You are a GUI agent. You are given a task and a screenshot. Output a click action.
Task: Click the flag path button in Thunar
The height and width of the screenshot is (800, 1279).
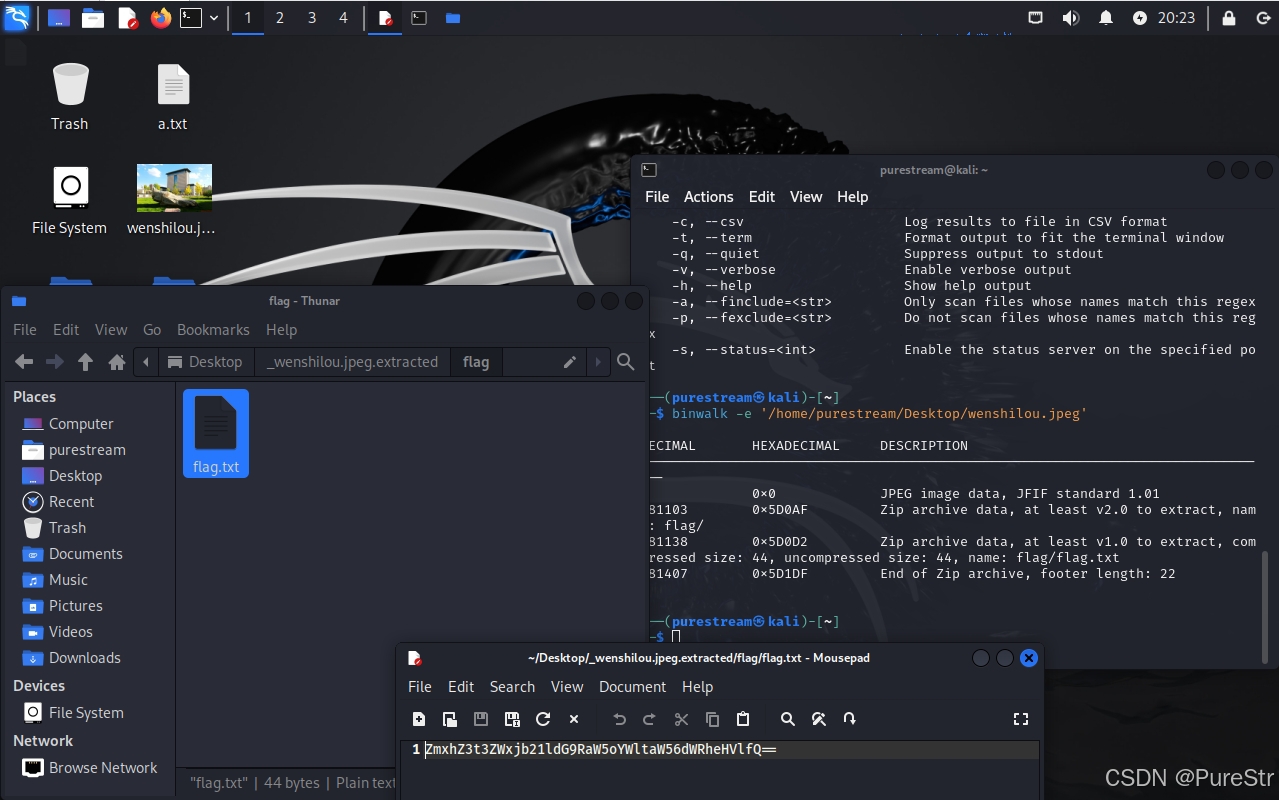coord(476,362)
